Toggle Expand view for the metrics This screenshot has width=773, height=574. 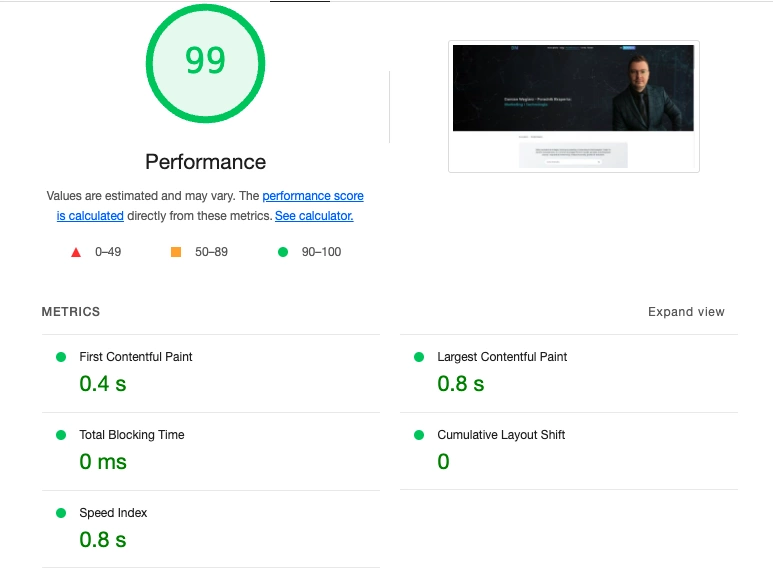point(686,312)
